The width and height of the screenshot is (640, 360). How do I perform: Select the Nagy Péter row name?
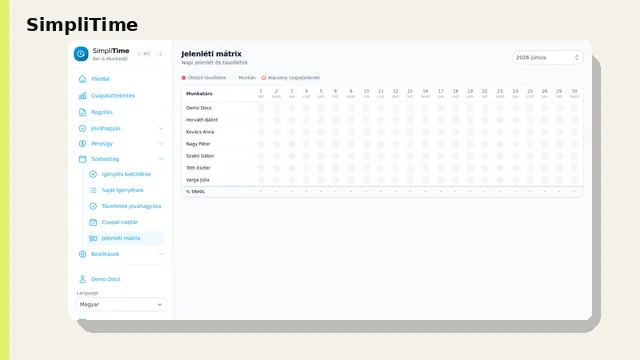point(198,144)
